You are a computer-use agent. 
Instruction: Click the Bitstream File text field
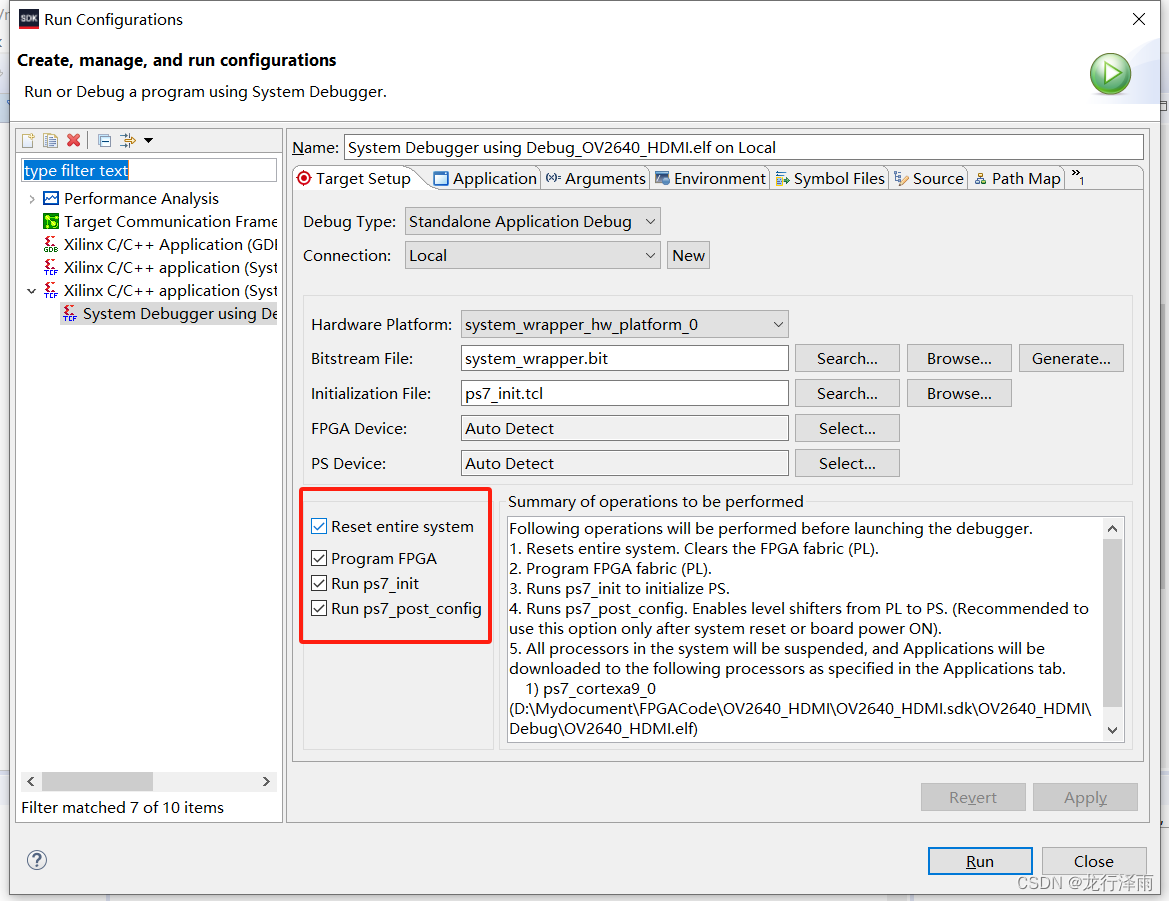[624, 358]
